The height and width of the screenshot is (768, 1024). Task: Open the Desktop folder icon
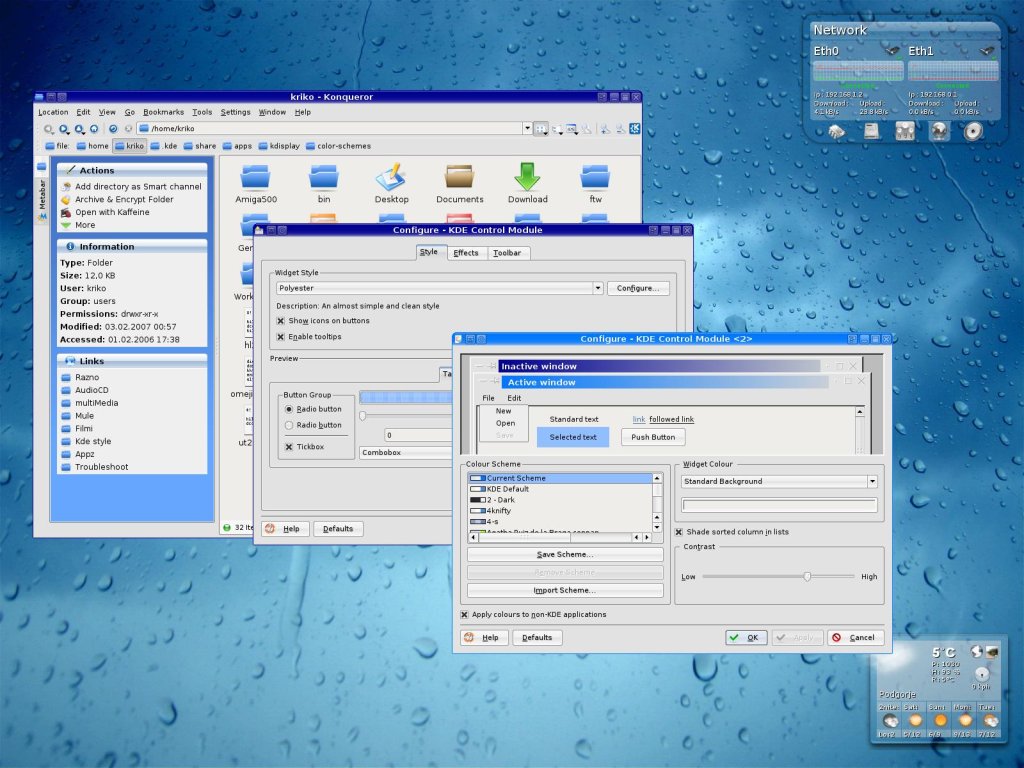pyautogui.click(x=391, y=176)
